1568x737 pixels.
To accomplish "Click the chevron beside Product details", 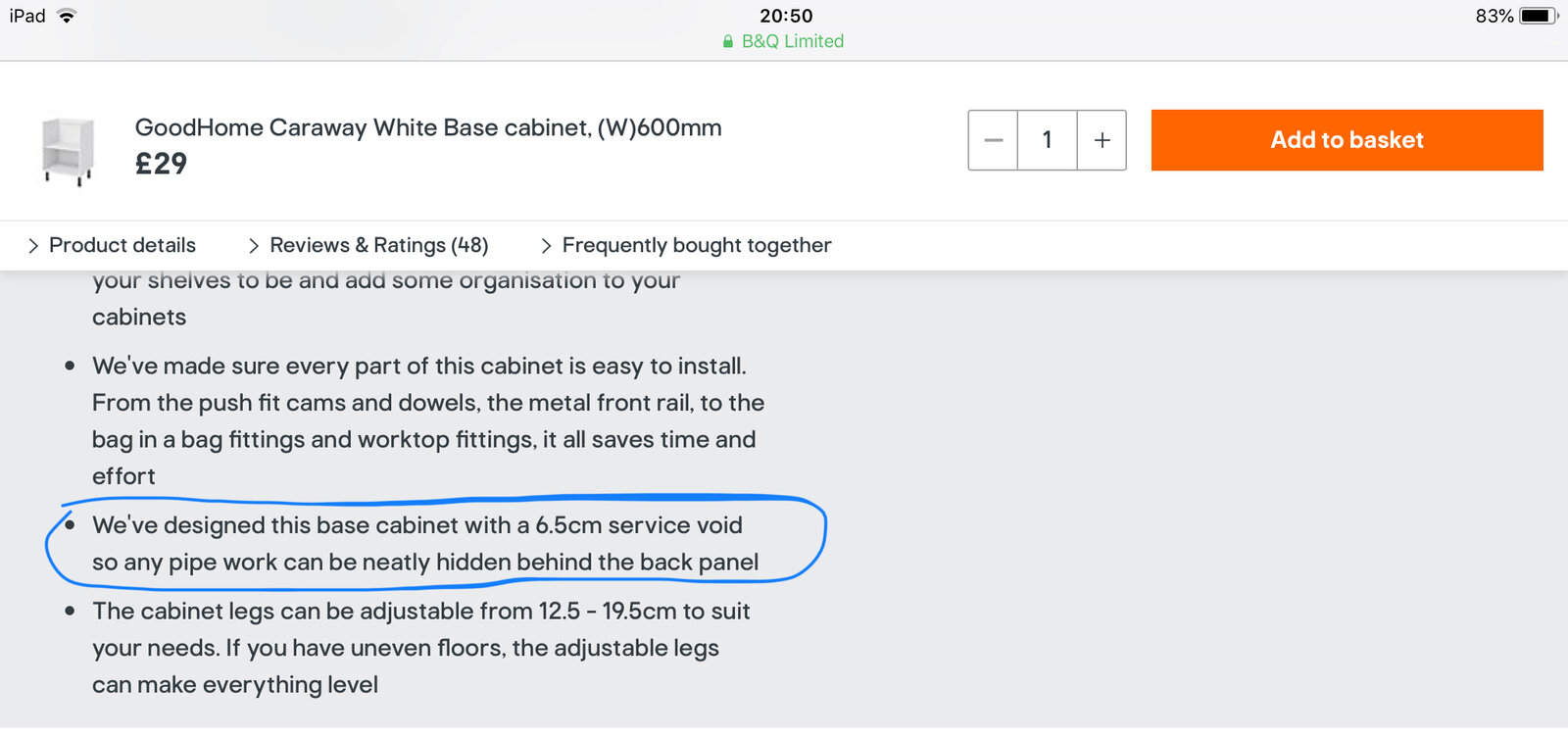I will [33, 246].
